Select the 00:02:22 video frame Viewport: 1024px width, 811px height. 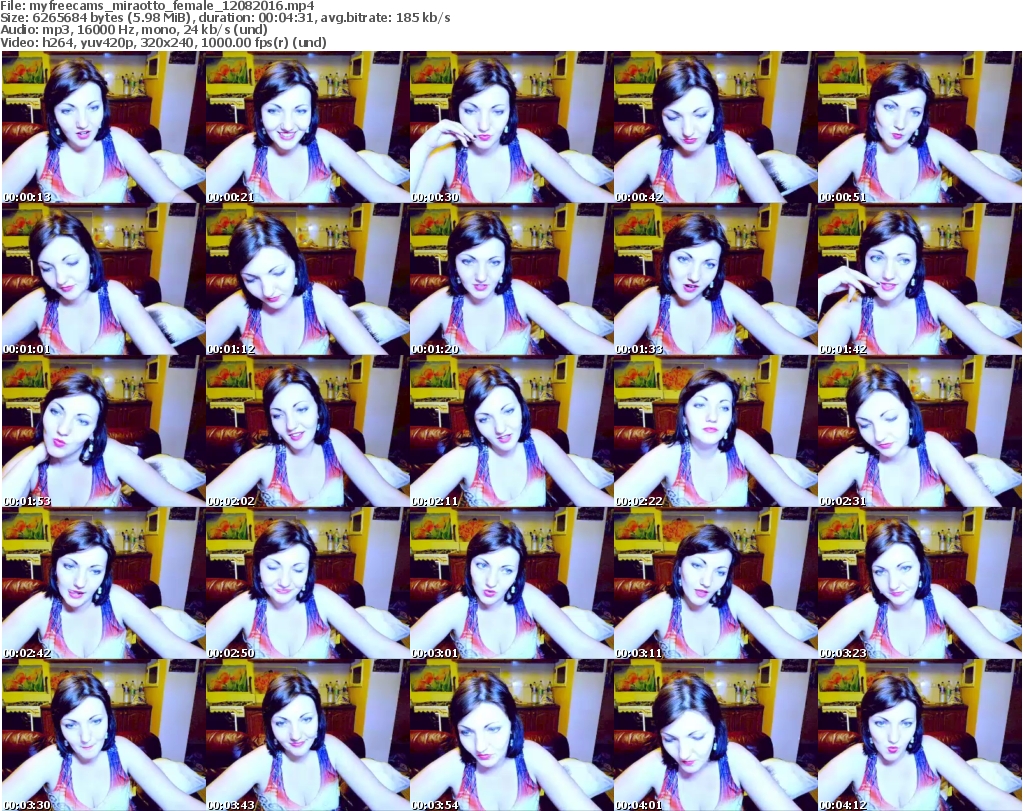[x=715, y=432]
